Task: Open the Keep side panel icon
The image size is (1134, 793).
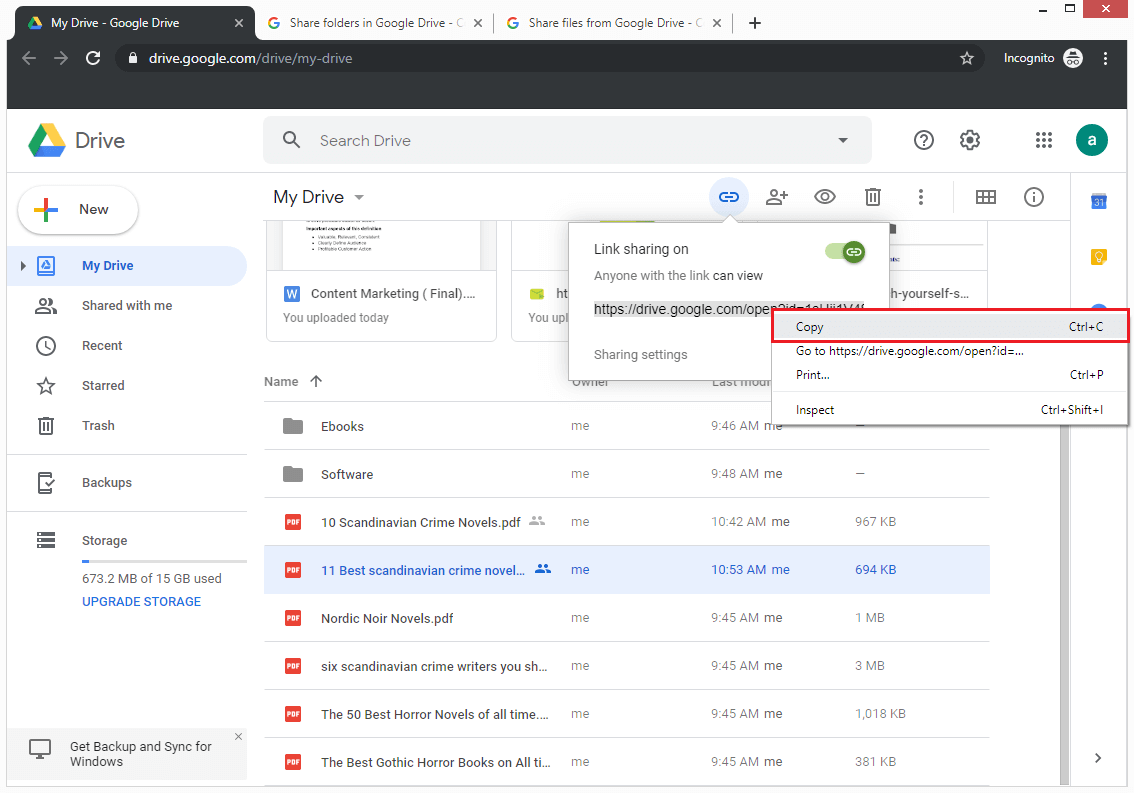Action: 1099,256
